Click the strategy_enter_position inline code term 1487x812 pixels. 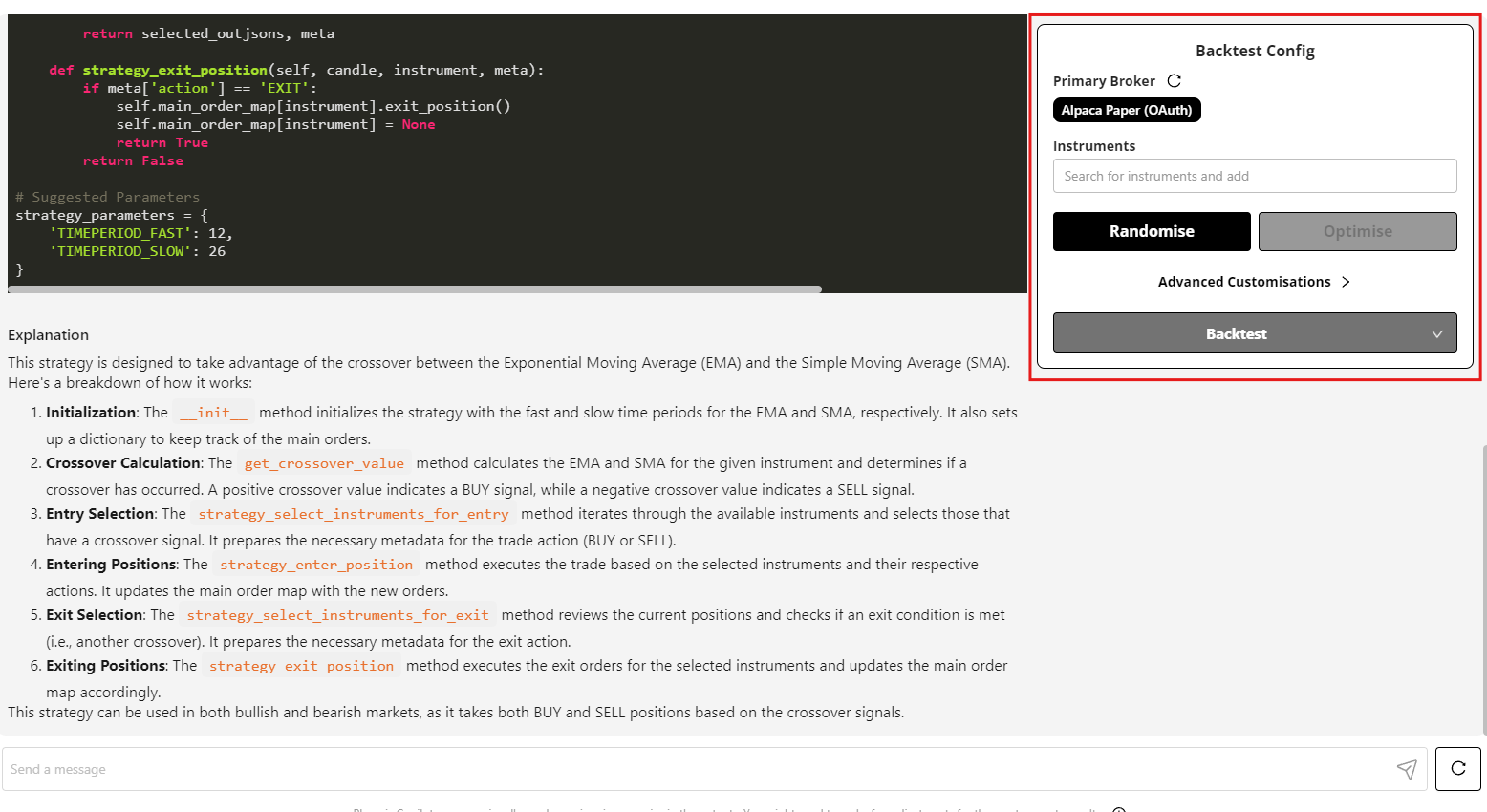(316, 565)
